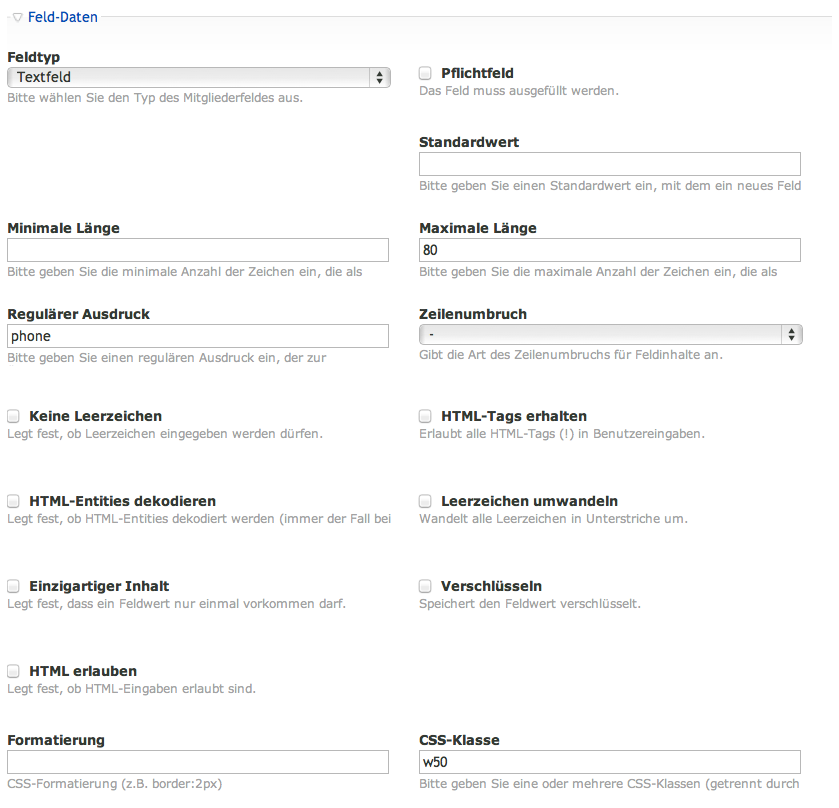Screen dimensions: 839x808
Task: Click the Formatierung input field
Action: (x=197, y=762)
